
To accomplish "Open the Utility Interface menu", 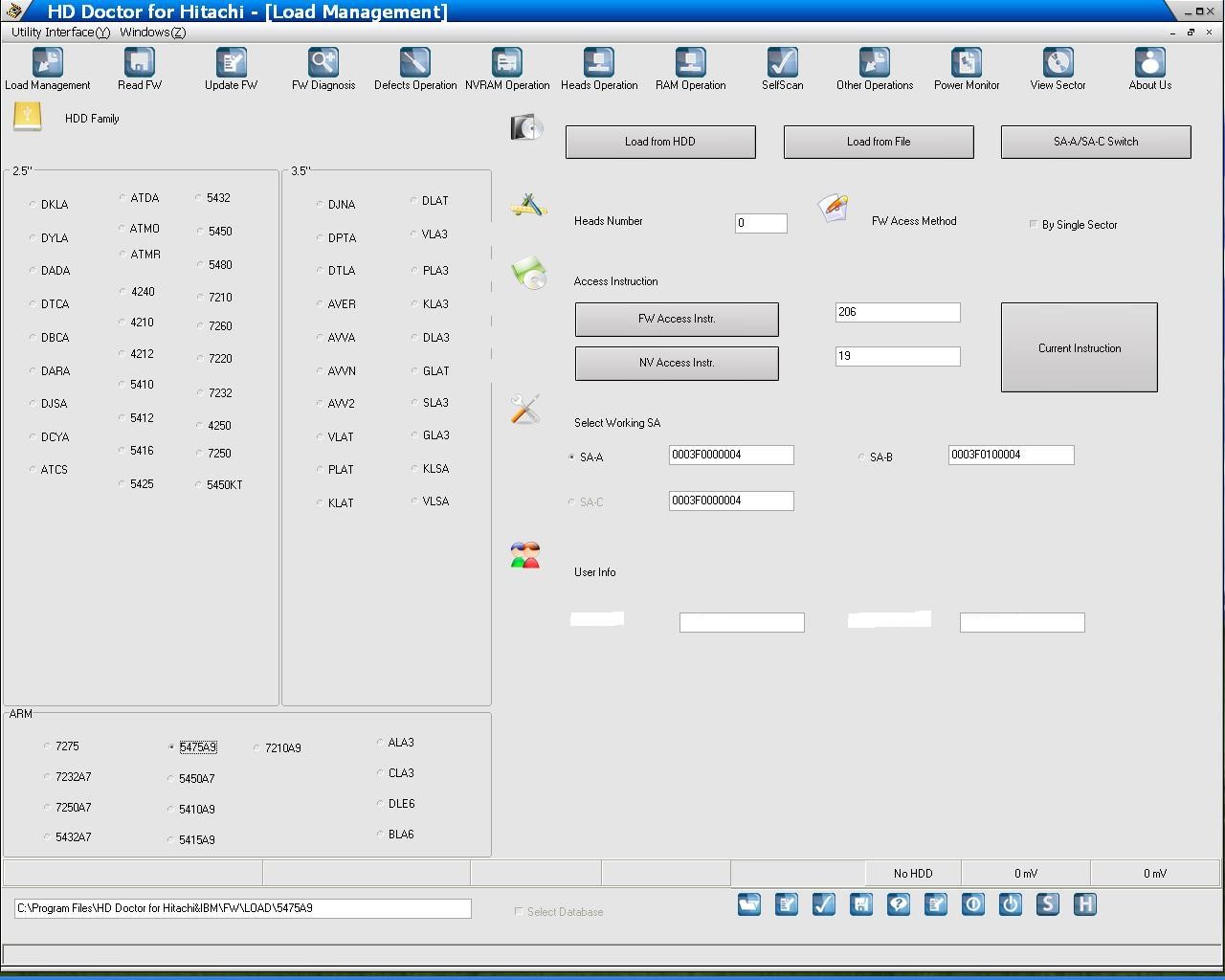I will tap(60, 32).
